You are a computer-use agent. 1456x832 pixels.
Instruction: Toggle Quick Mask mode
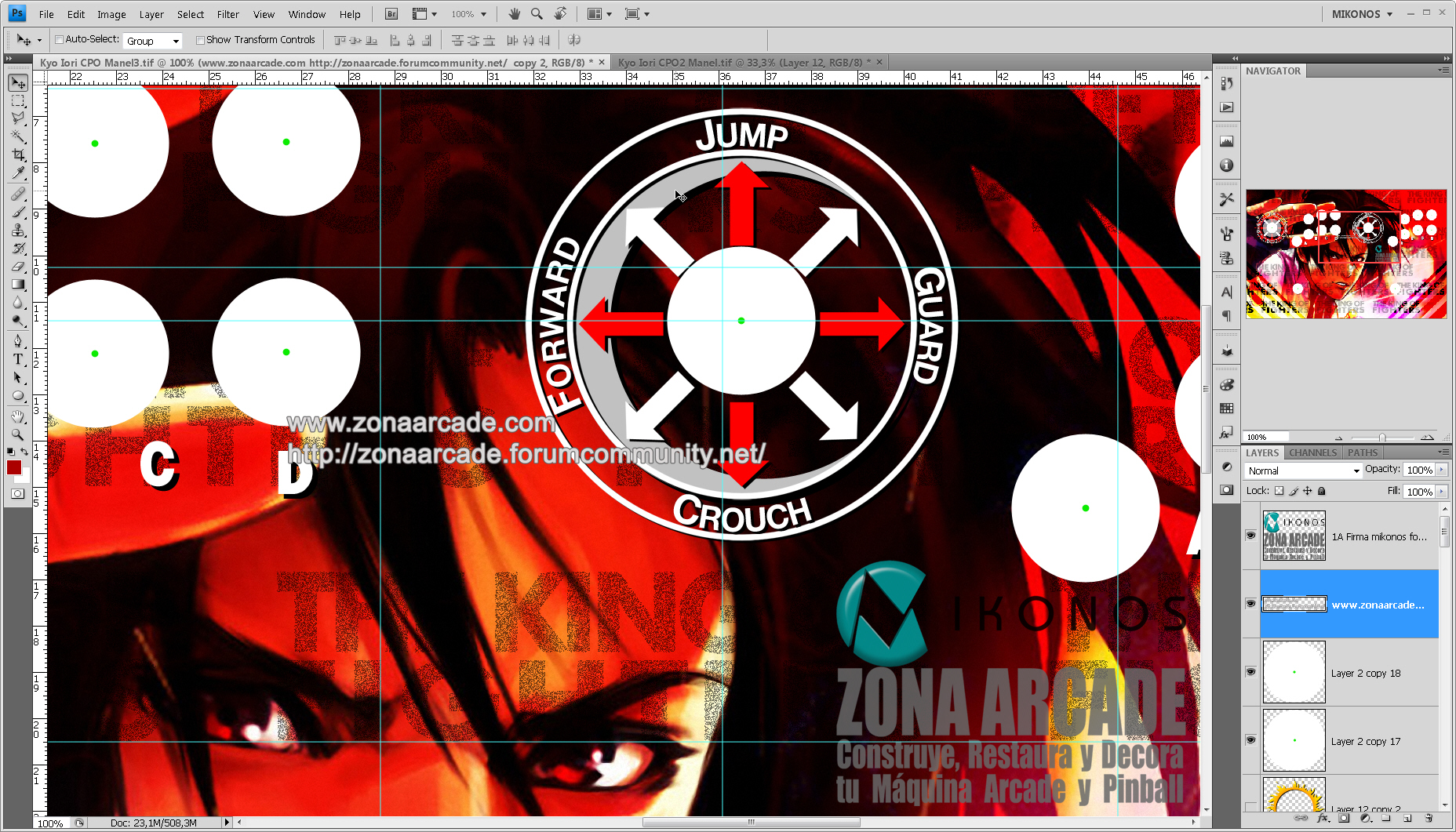coord(17,493)
